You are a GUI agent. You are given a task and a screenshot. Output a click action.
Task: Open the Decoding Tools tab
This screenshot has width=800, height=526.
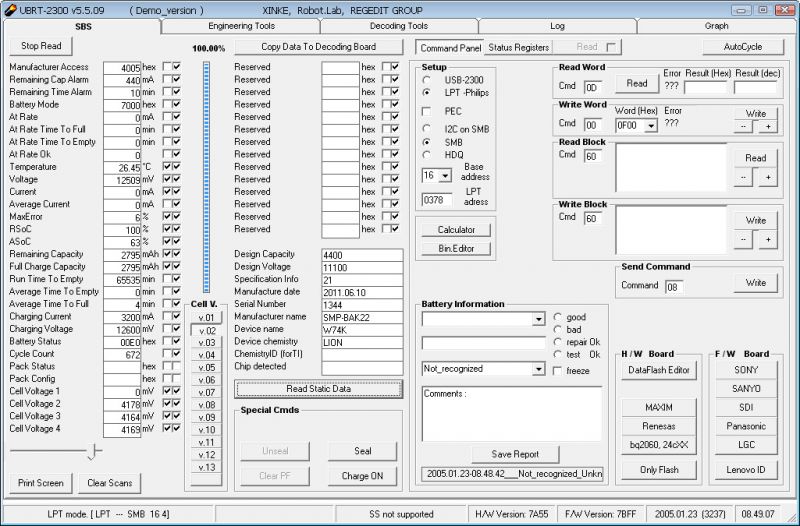click(398, 26)
